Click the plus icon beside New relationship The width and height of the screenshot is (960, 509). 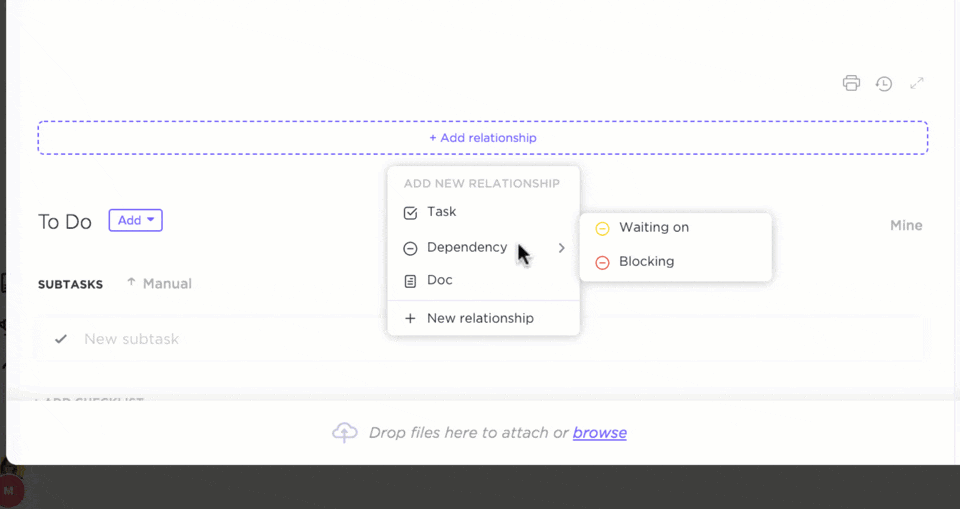410,319
